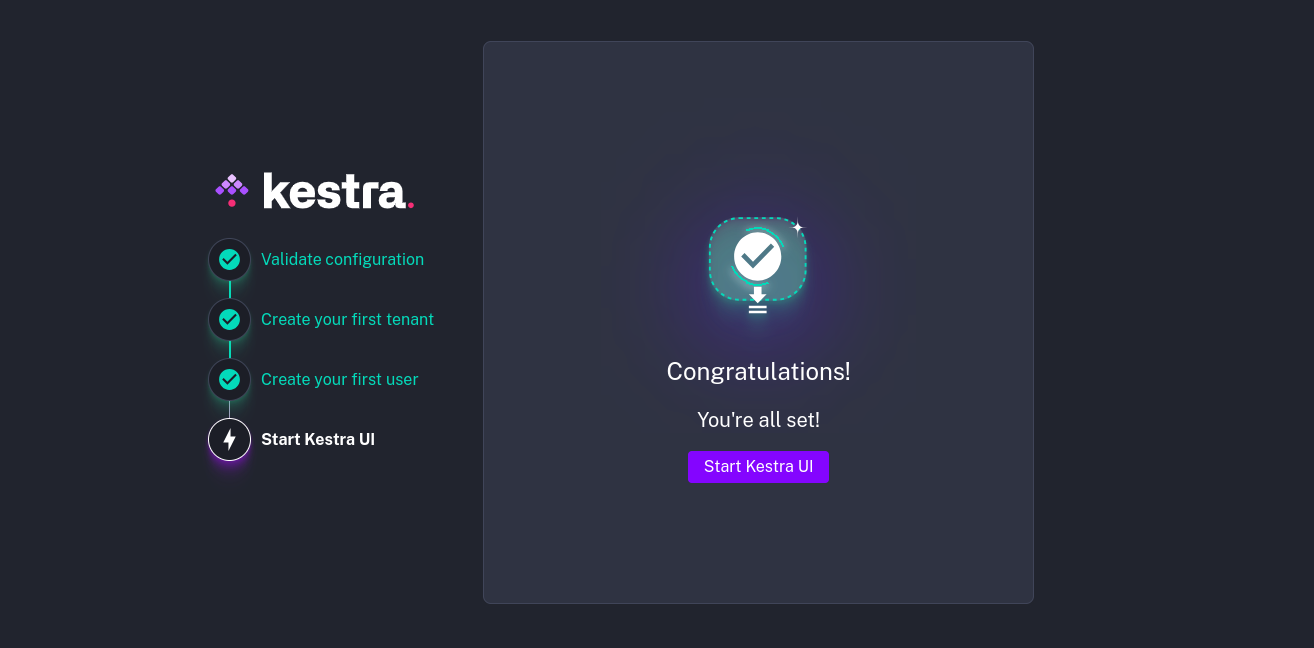Viewport: 1314px width, 648px height.
Task: Select the Create your first user checkmark
Action: 229,380
